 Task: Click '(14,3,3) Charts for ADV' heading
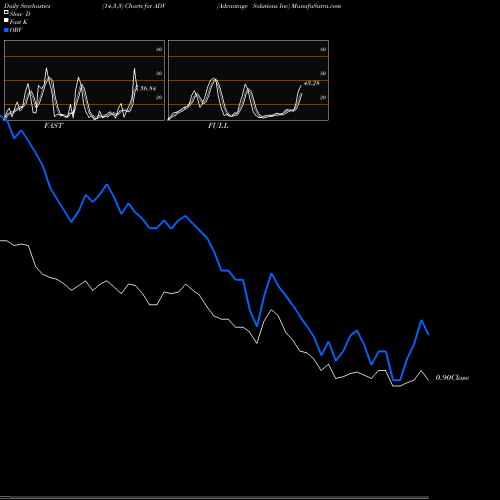(134, 6)
